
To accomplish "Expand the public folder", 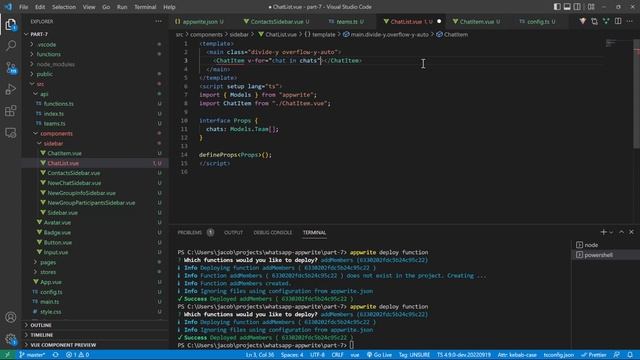I will 95,74.
